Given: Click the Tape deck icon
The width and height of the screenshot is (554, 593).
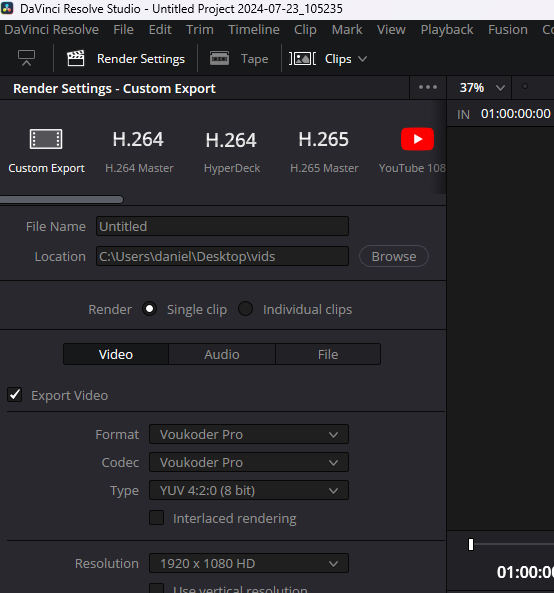Looking at the screenshot, I should click(x=219, y=59).
